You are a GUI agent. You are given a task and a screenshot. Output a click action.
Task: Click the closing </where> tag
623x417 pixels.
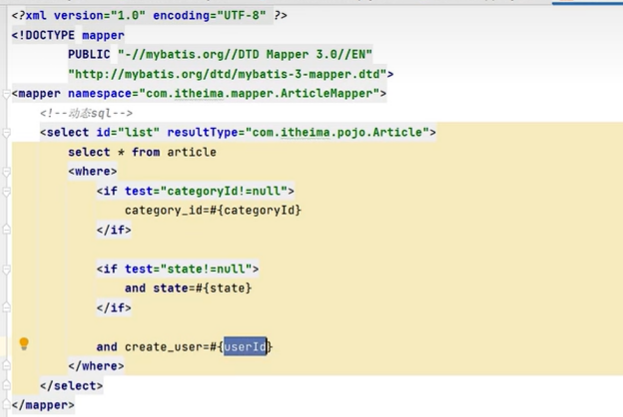(x=96, y=366)
